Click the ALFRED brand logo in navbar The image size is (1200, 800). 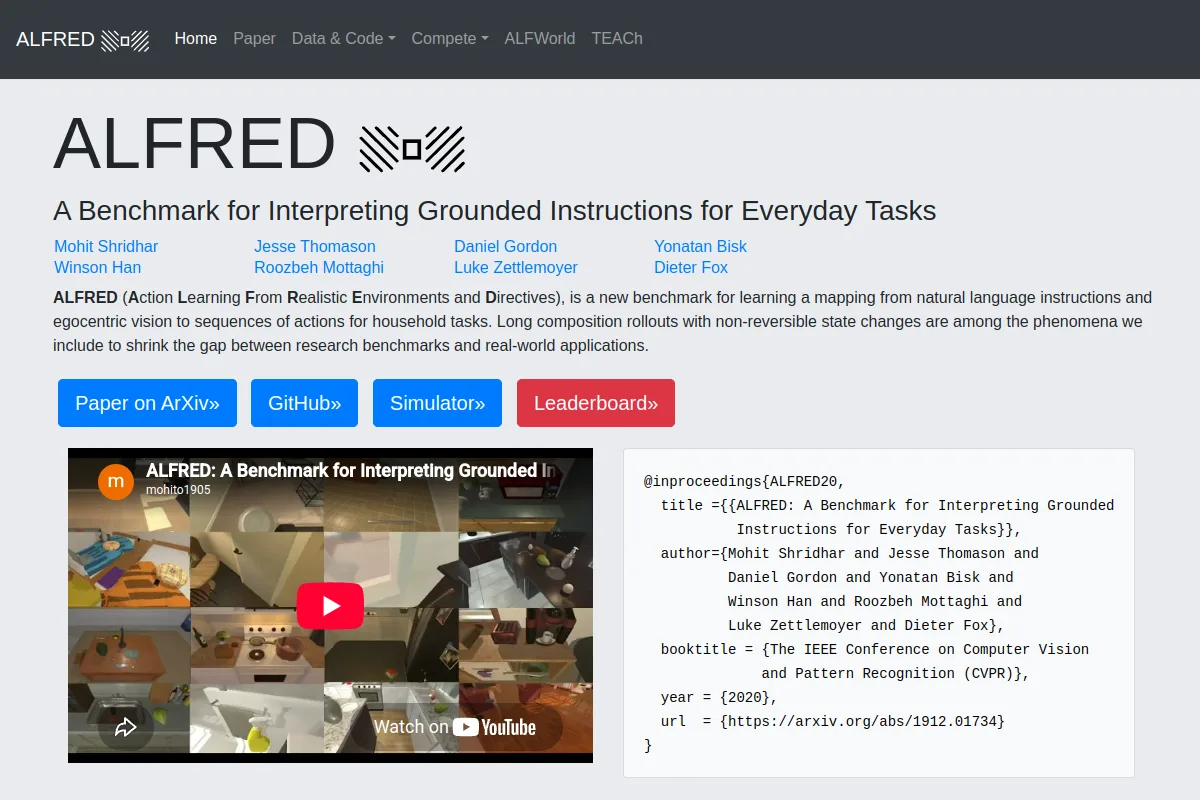pos(83,39)
